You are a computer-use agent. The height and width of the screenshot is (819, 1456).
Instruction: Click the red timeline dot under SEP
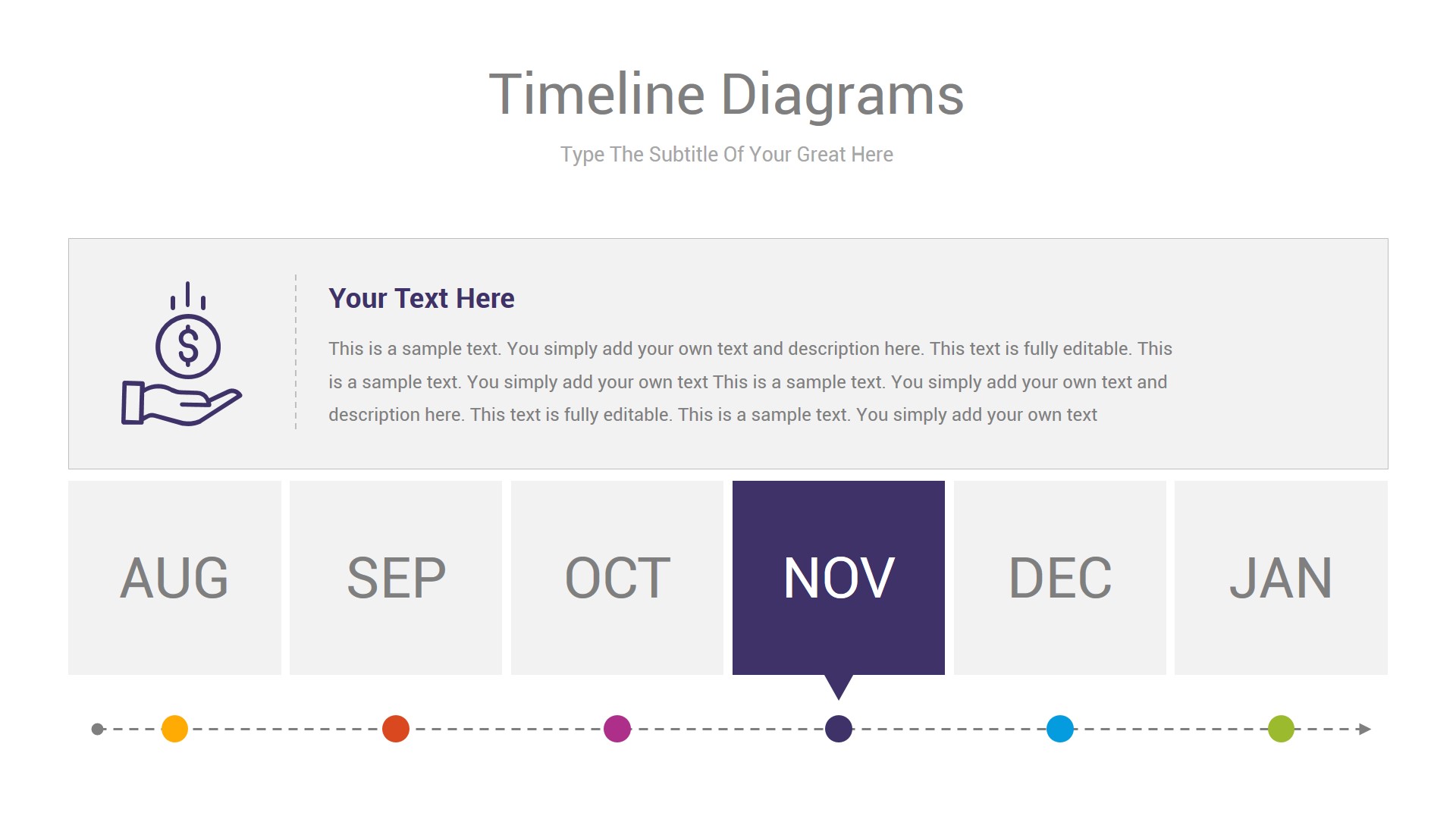click(396, 729)
